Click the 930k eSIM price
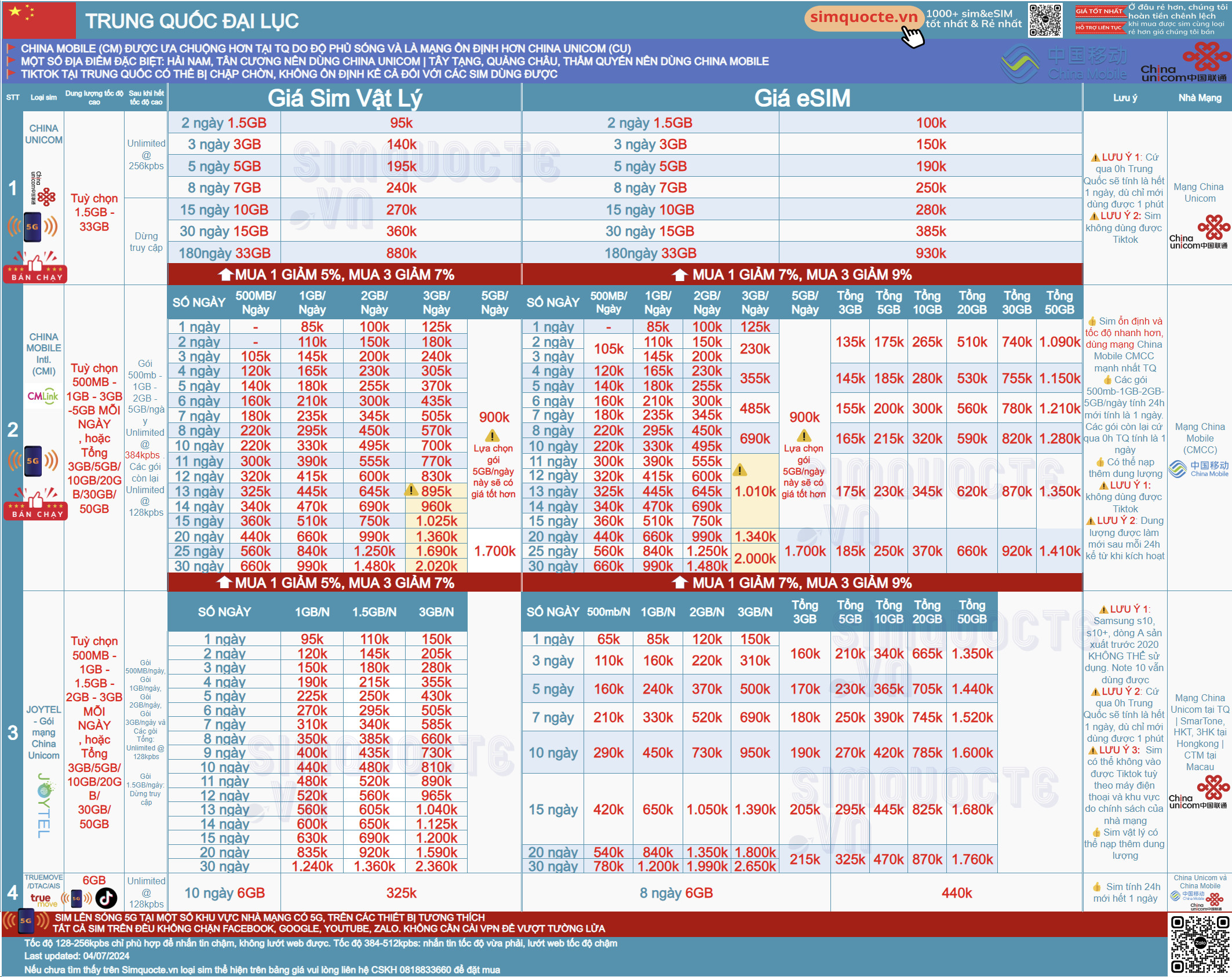Image resolution: width=1232 pixels, height=977 pixels. pyautogui.click(x=931, y=253)
